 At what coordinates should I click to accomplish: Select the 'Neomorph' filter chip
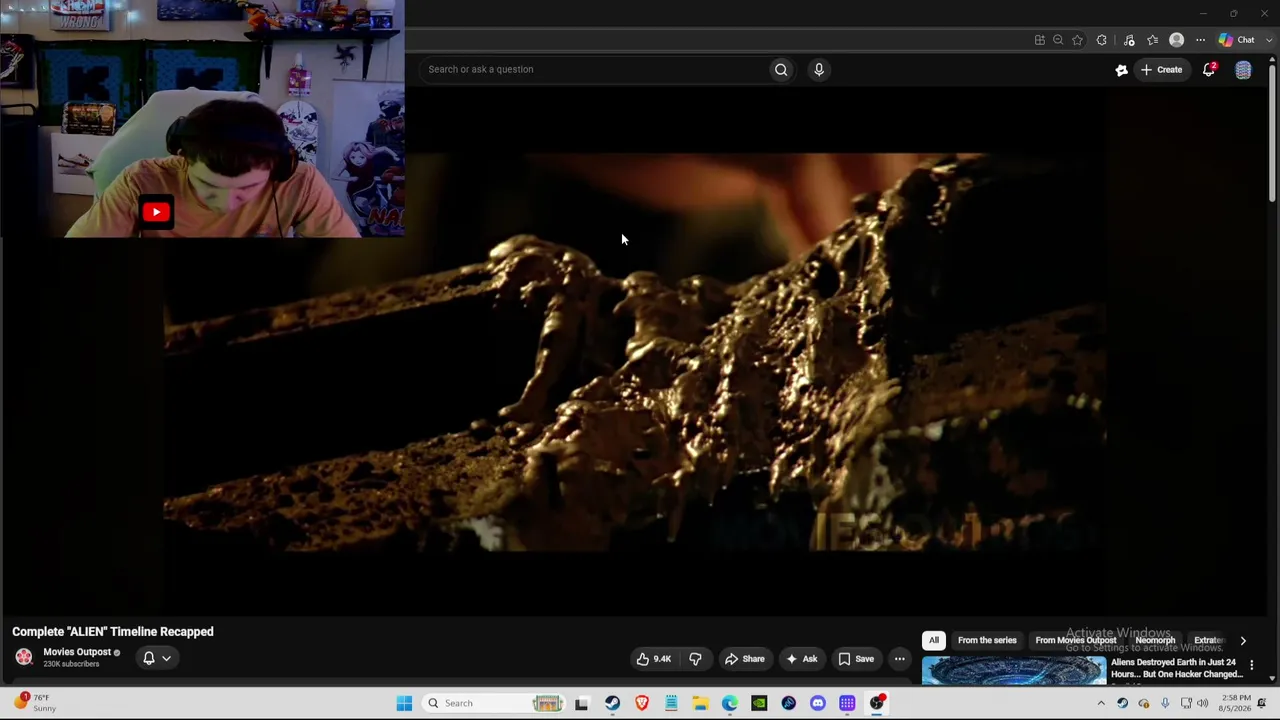(1155, 640)
